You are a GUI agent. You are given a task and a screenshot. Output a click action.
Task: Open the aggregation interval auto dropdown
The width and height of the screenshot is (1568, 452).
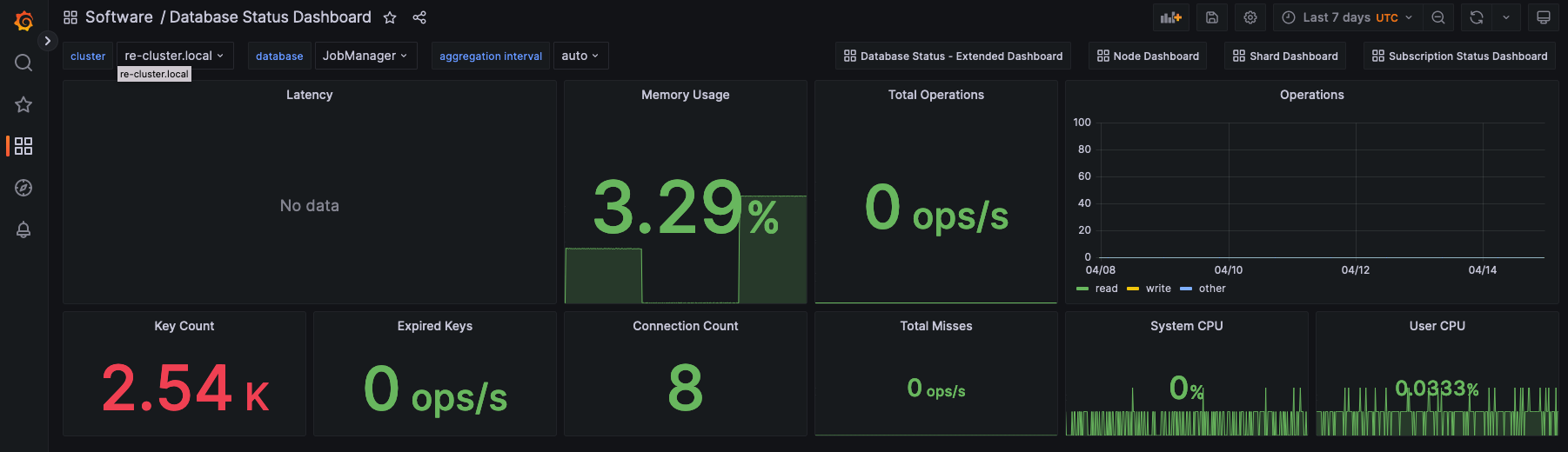point(580,56)
